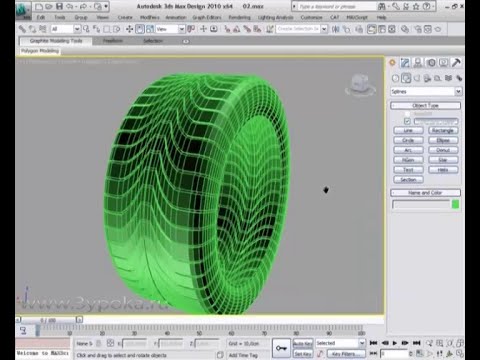The height and width of the screenshot is (360, 480).
Task: Click the time slider handle showing 0/100
Action: [48, 320]
